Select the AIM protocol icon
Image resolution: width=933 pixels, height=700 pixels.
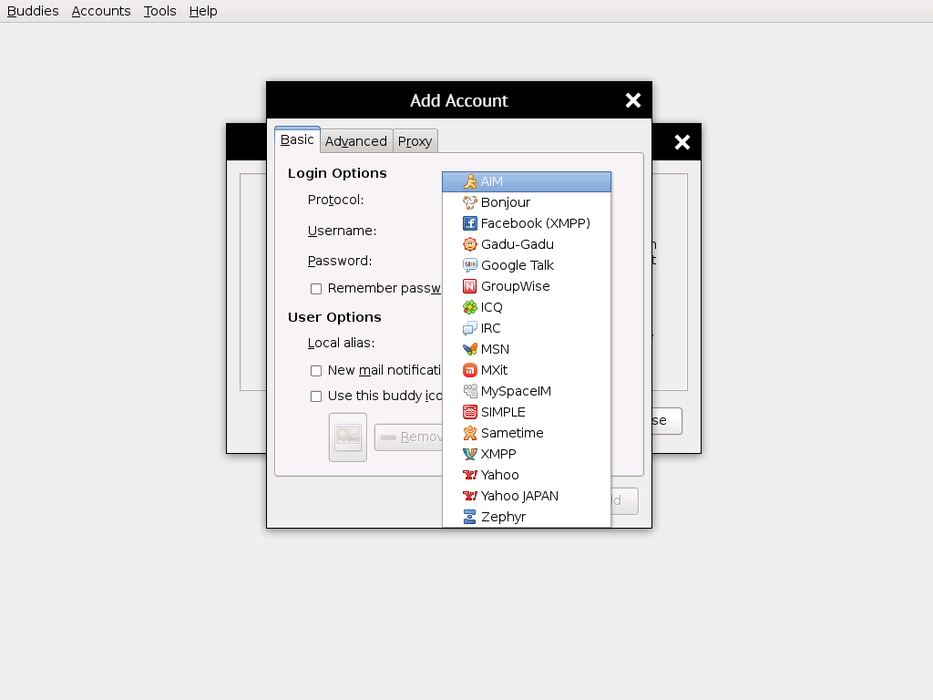coord(470,182)
